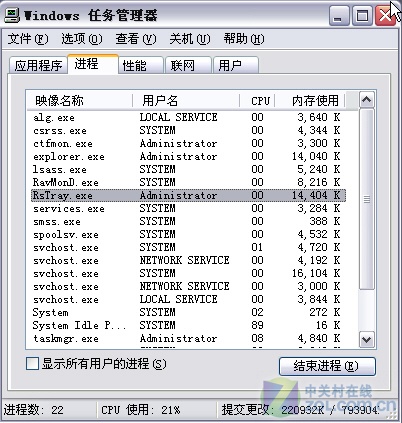Select svchost.exe using 4,720 K
The height and width of the screenshot is (423, 402).
(x=188, y=247)
